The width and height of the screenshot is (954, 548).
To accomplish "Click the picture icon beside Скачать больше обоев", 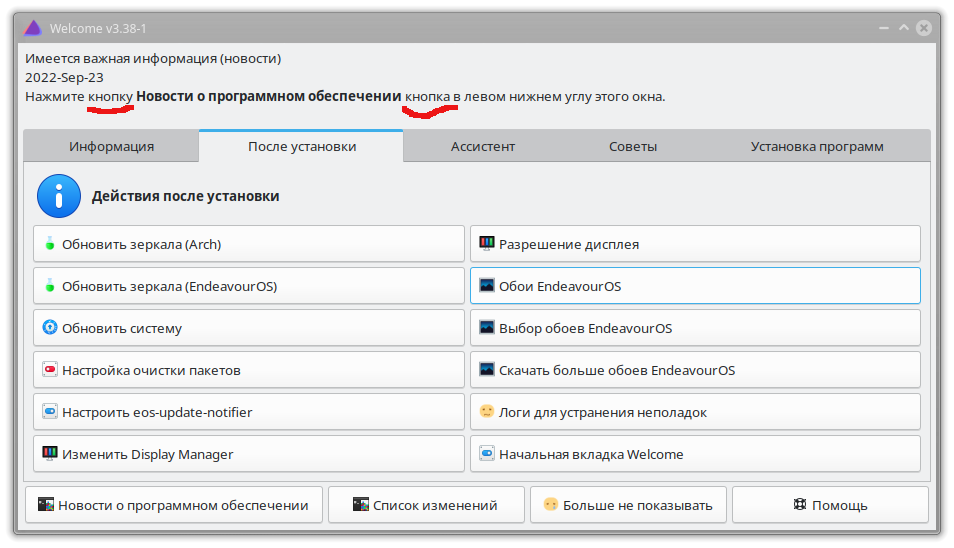I will coord(487,369).
